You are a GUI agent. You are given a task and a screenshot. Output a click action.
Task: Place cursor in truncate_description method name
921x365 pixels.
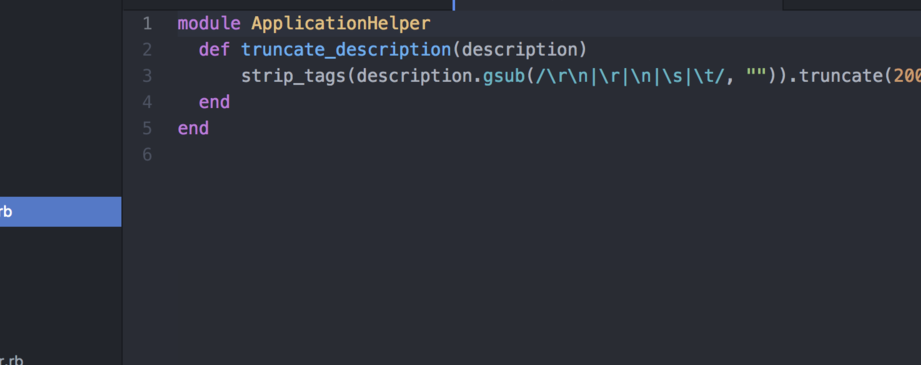point(346,50)
